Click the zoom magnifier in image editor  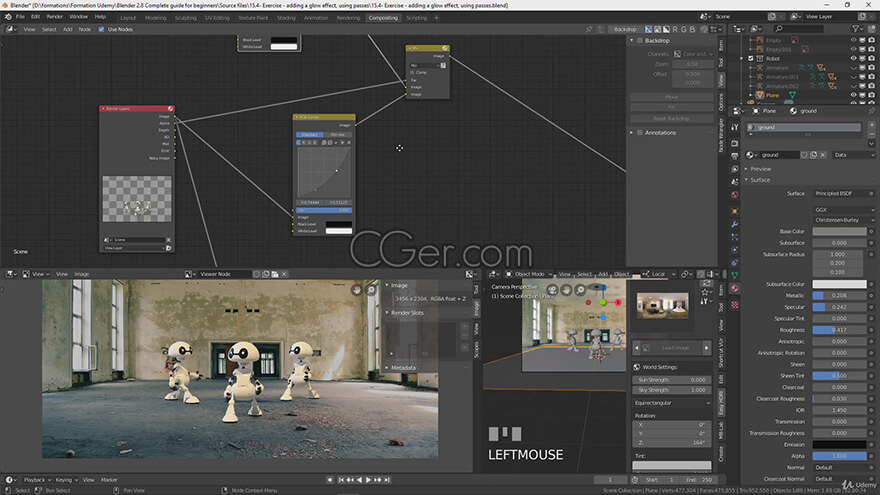click(x=371, y=290)
